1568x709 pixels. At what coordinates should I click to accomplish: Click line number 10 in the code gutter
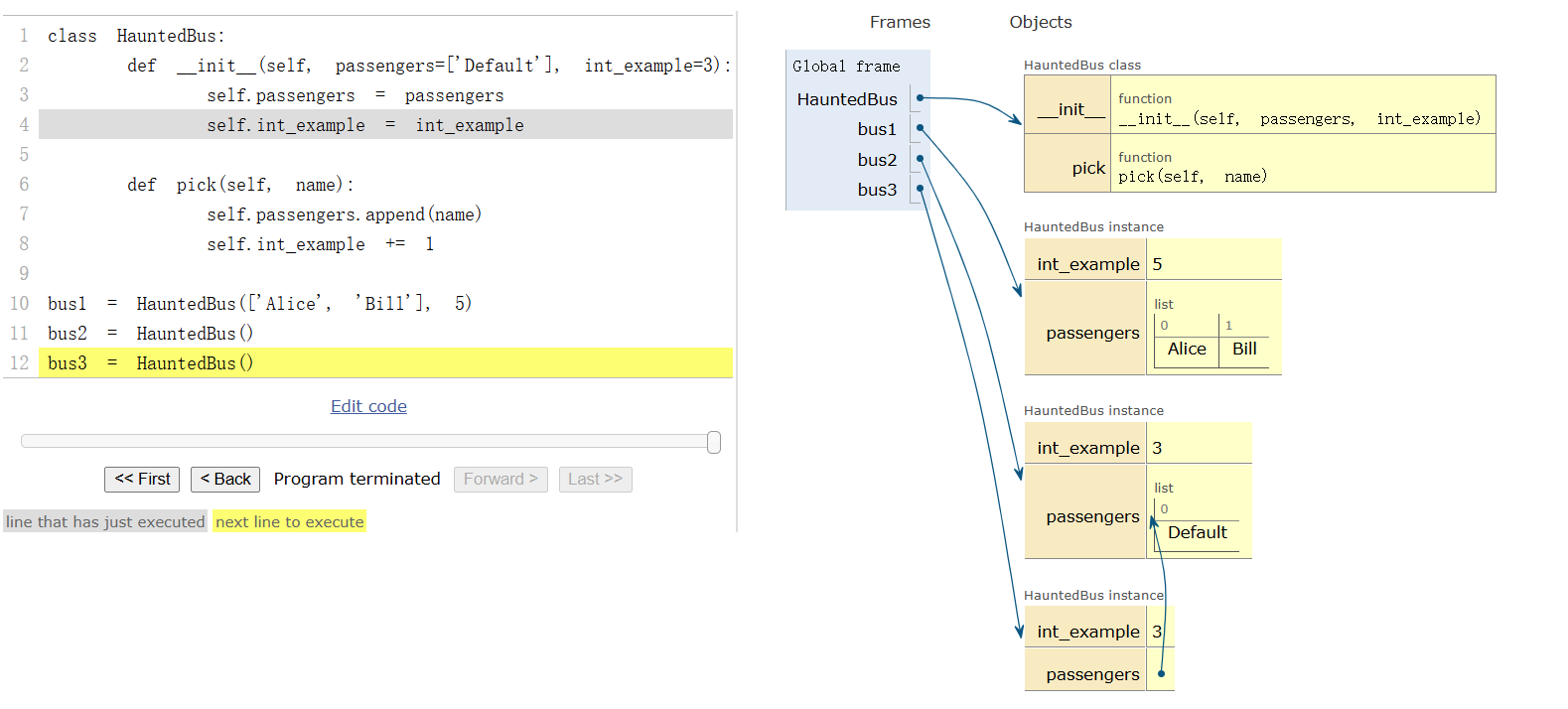[x=20, y=304]
